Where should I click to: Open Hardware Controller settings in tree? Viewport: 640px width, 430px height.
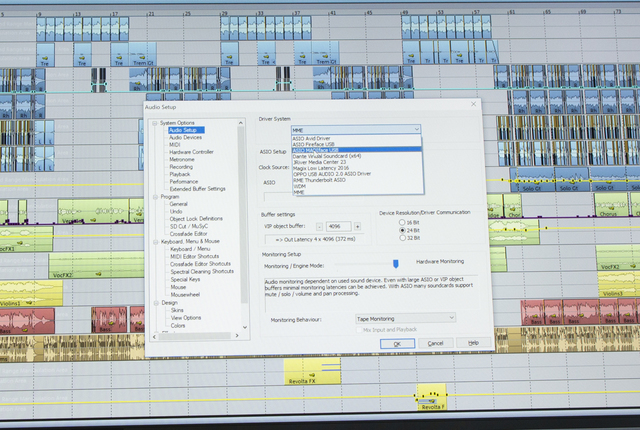pyautogui.click(x=191, y=152)
